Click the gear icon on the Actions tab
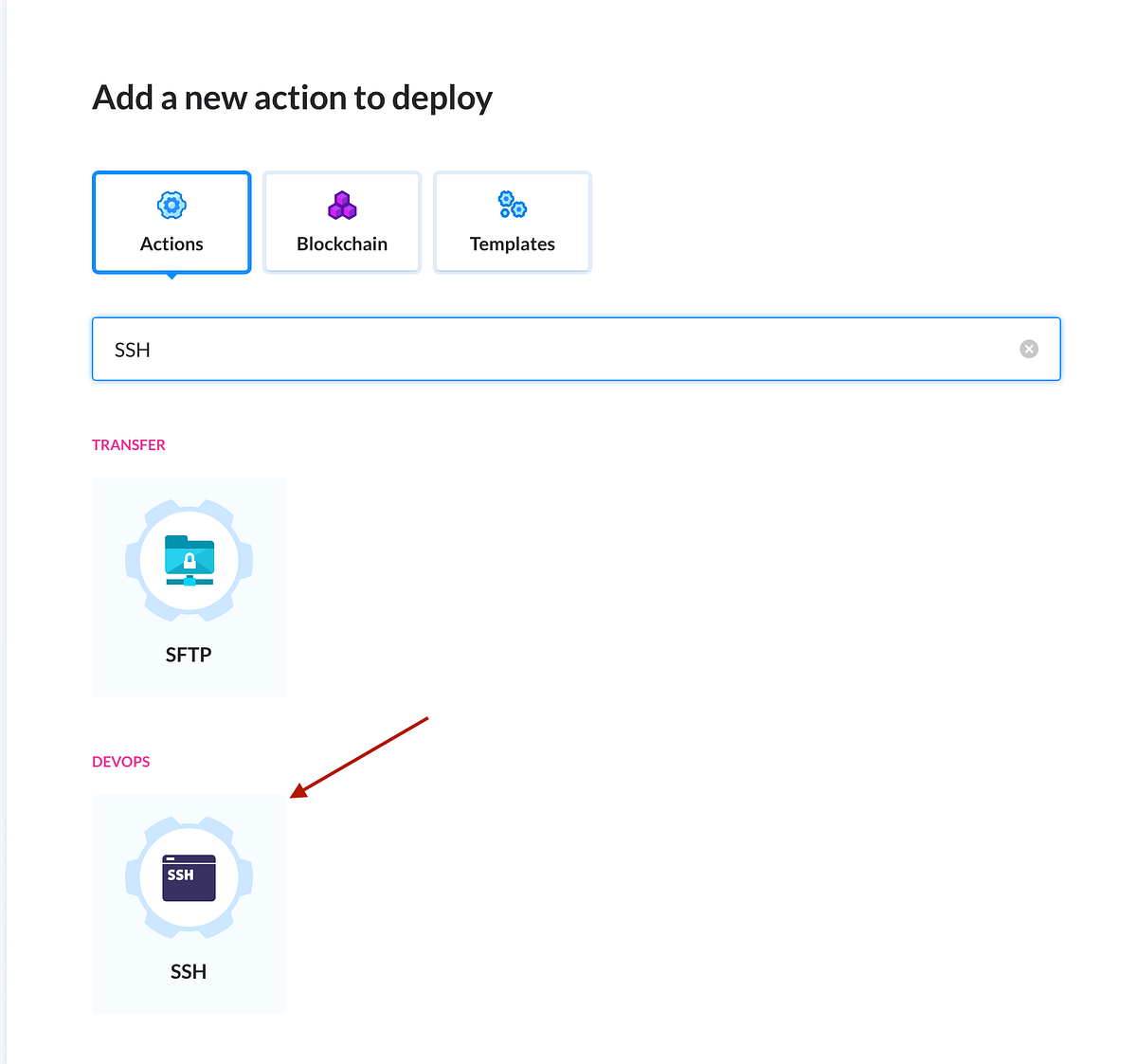The width and height of the screenshot is (1137, 1064). click(171, 205)
